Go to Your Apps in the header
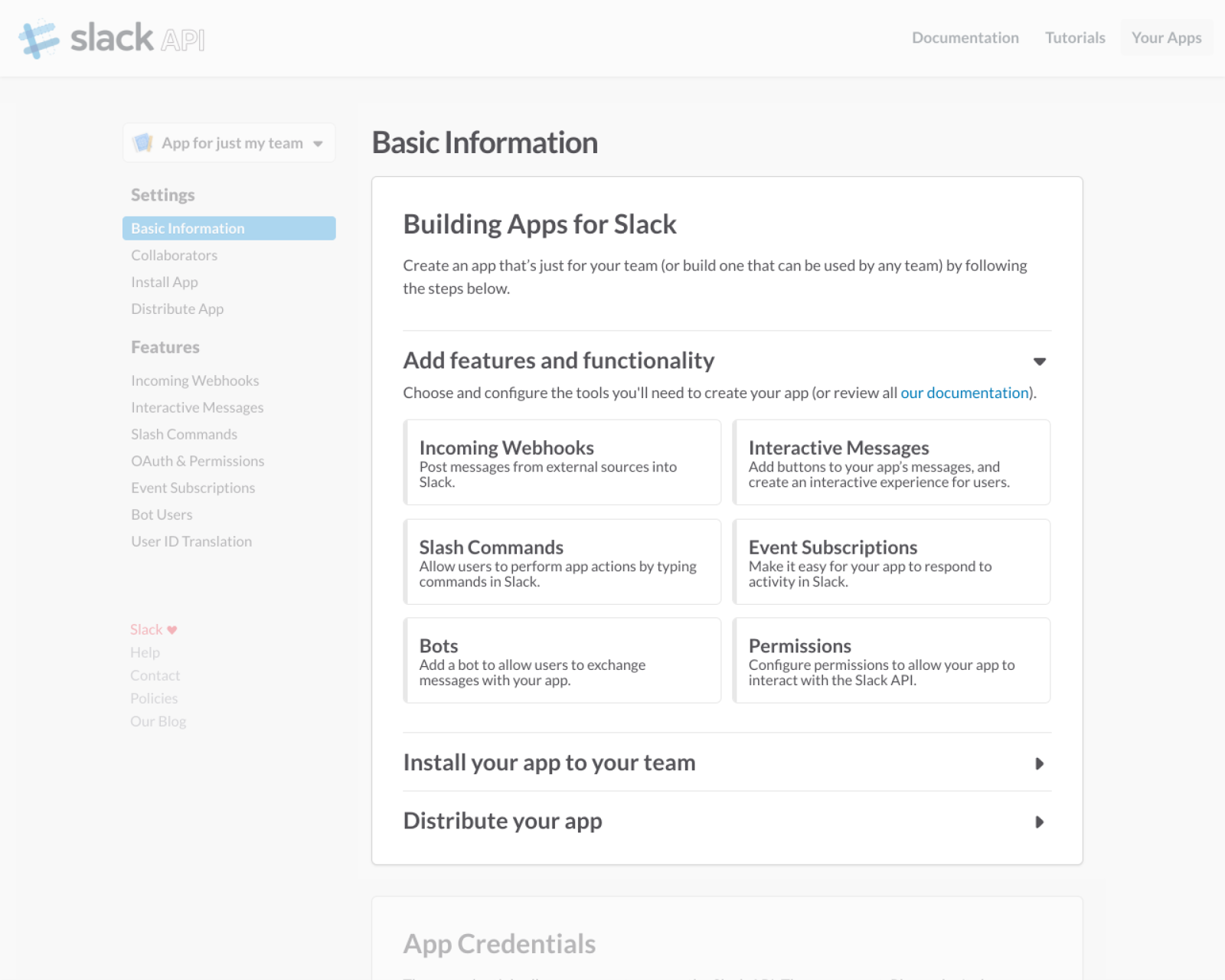Image resolution: width=1225 pixels, height=980 pixels. (1166, 38)
